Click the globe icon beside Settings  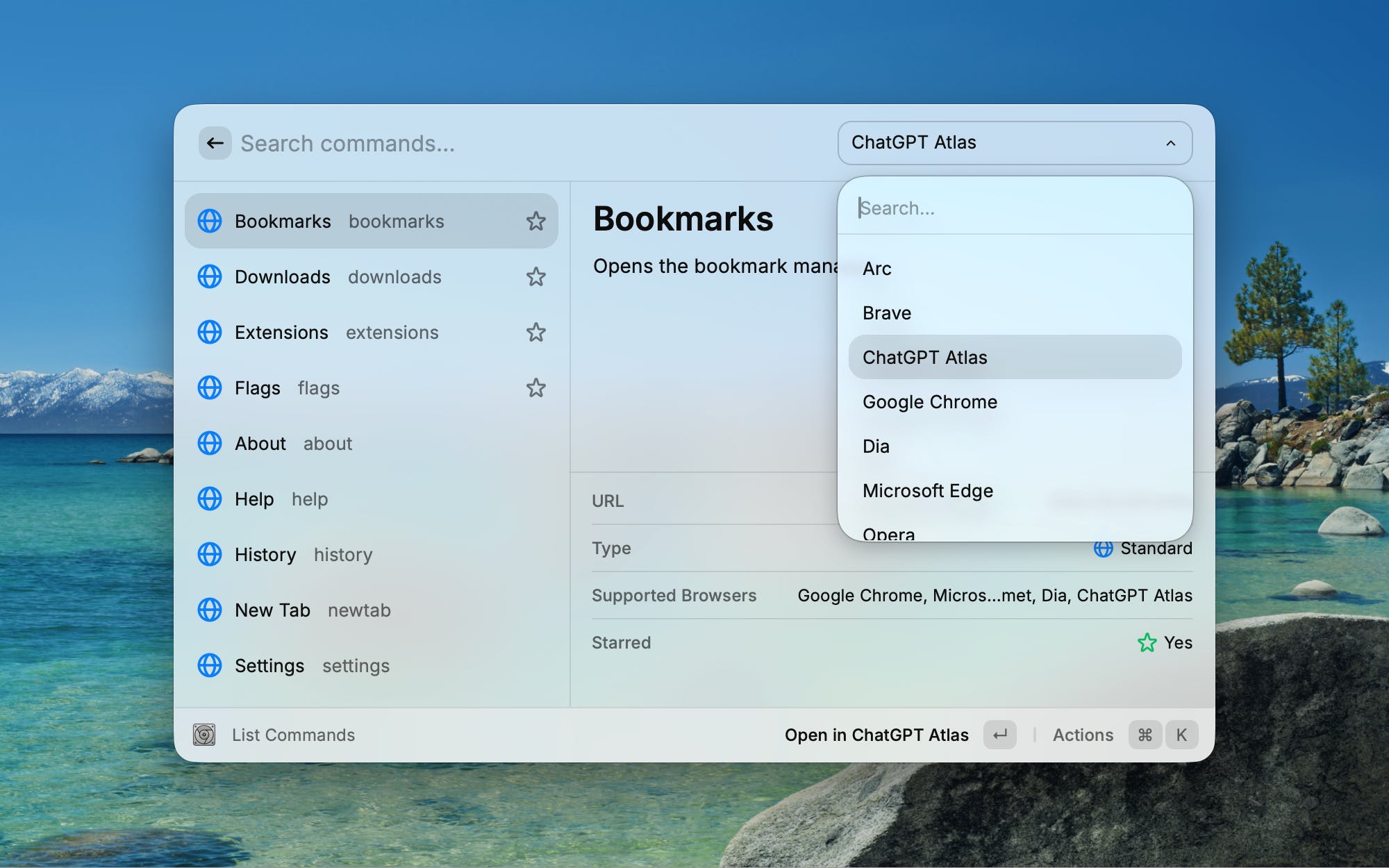[x=209, y=666]
